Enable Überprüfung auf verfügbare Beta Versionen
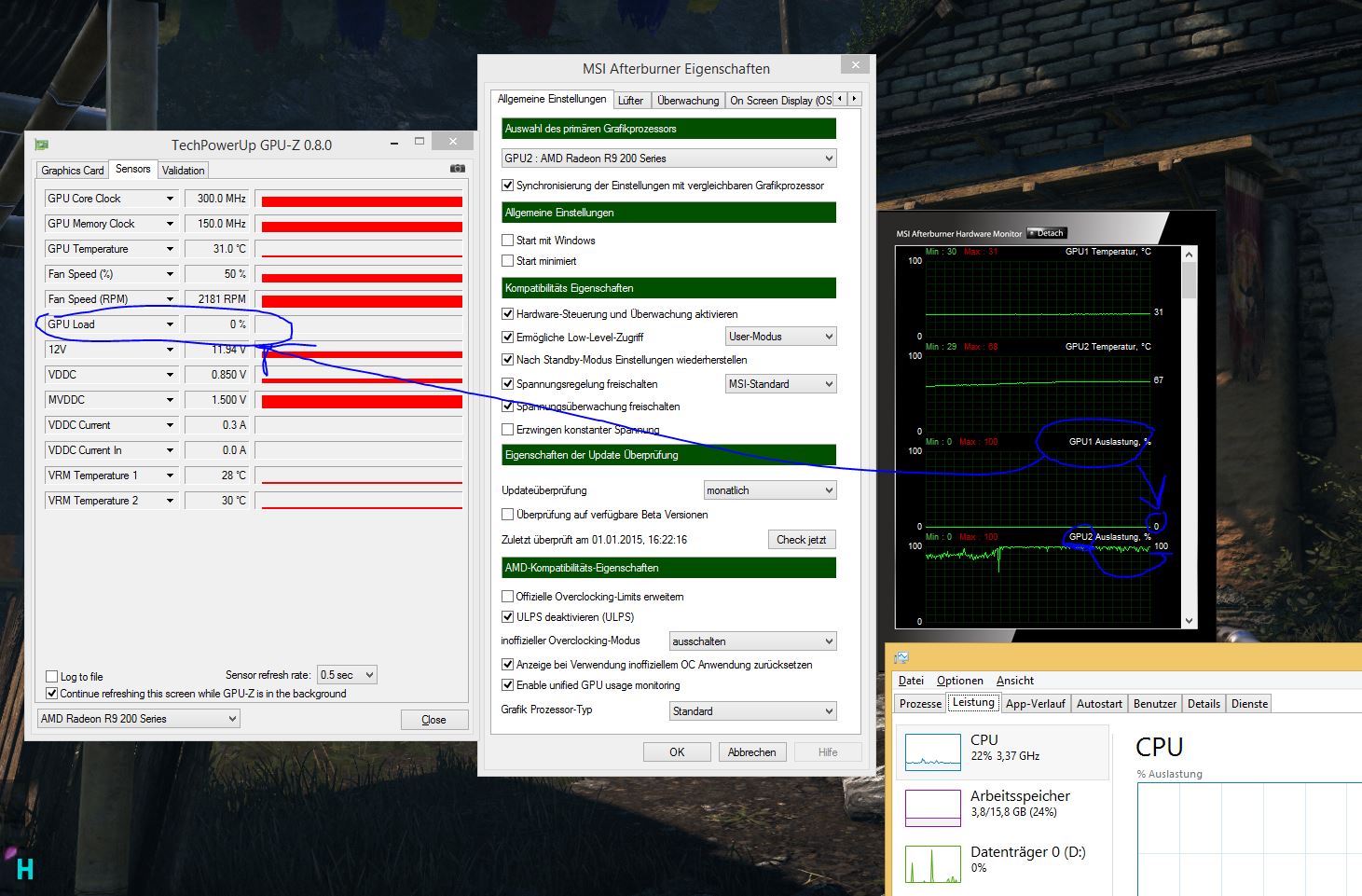The width and height of the screenshot is (1362, 896). click(x=508, y=515)
